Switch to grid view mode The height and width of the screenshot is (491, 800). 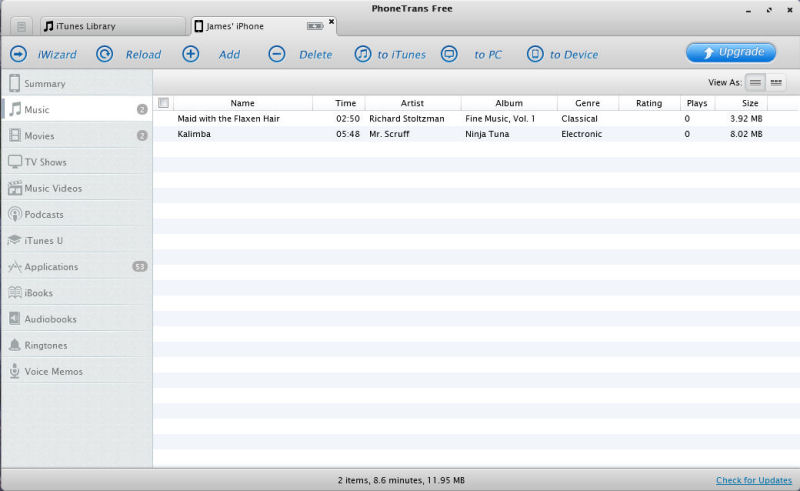tap(776, 82)
